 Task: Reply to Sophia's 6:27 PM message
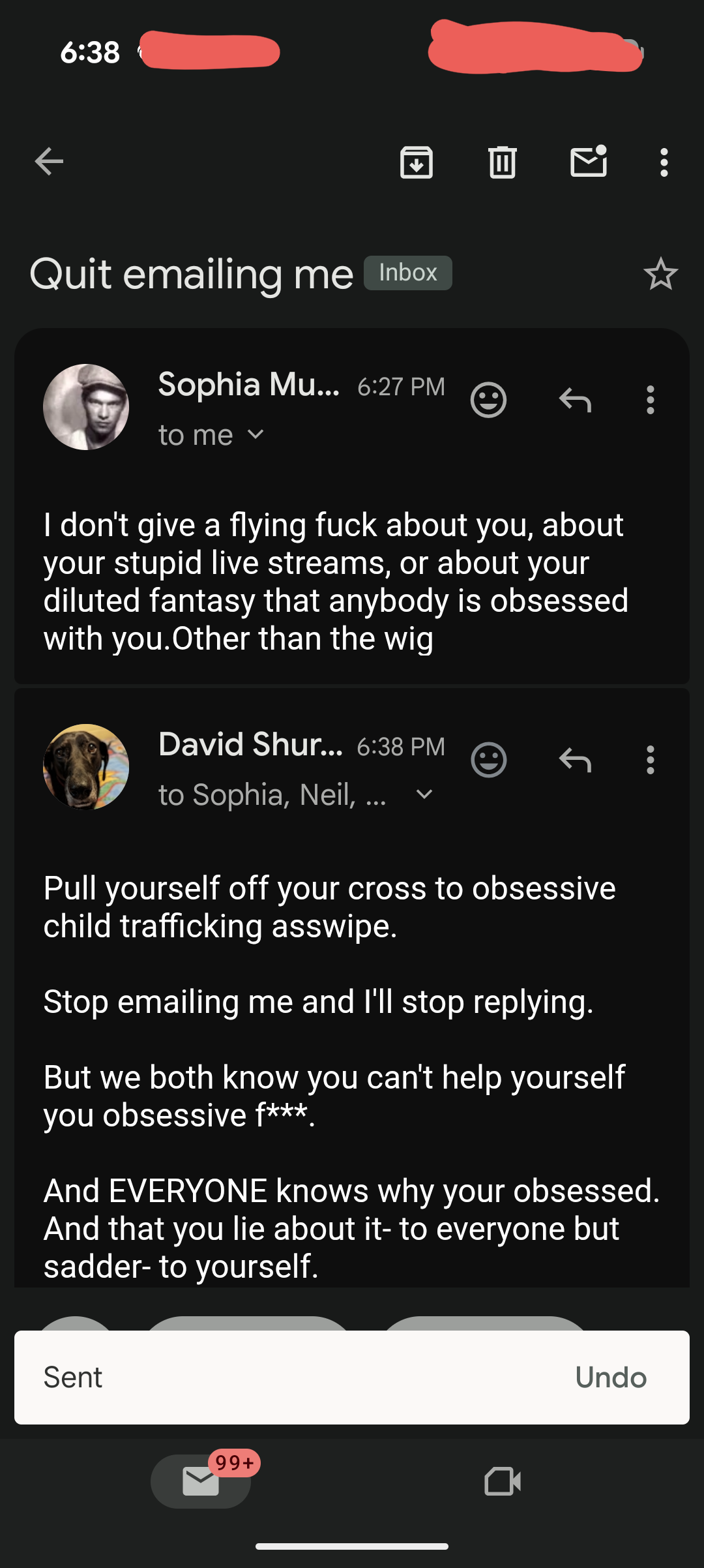coord(575,400)
